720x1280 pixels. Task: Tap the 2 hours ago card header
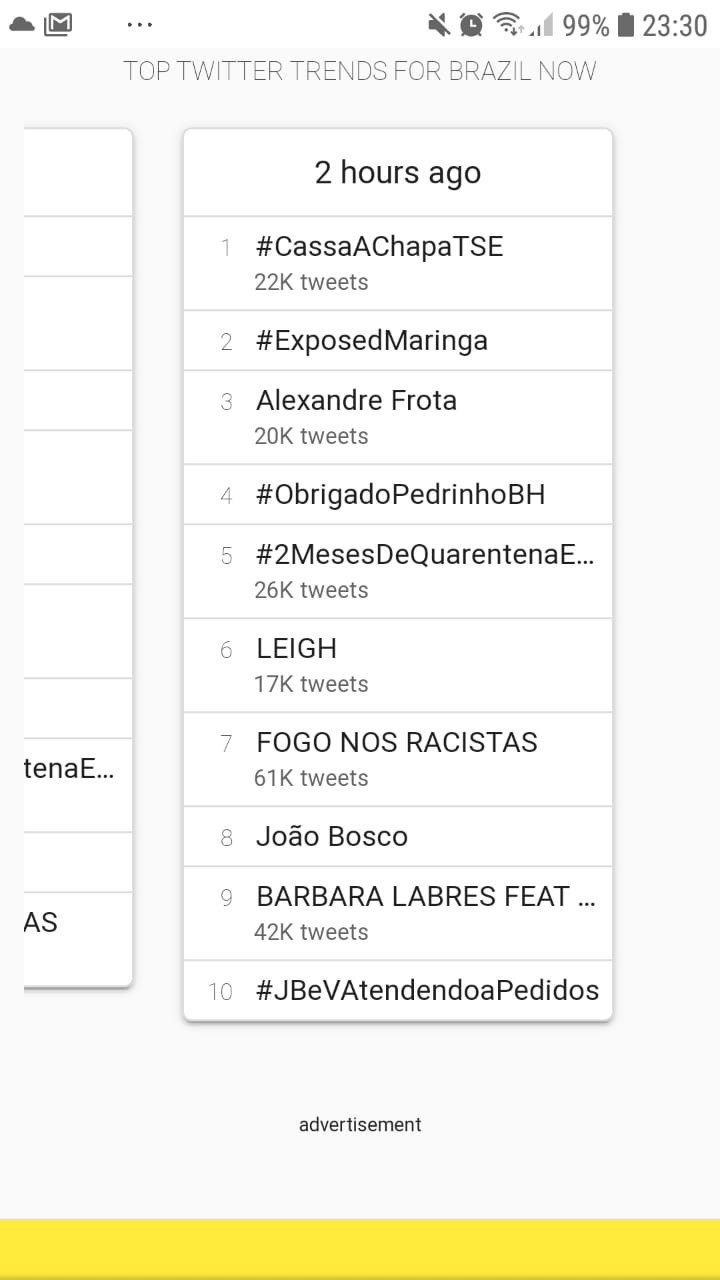(398, 173)
